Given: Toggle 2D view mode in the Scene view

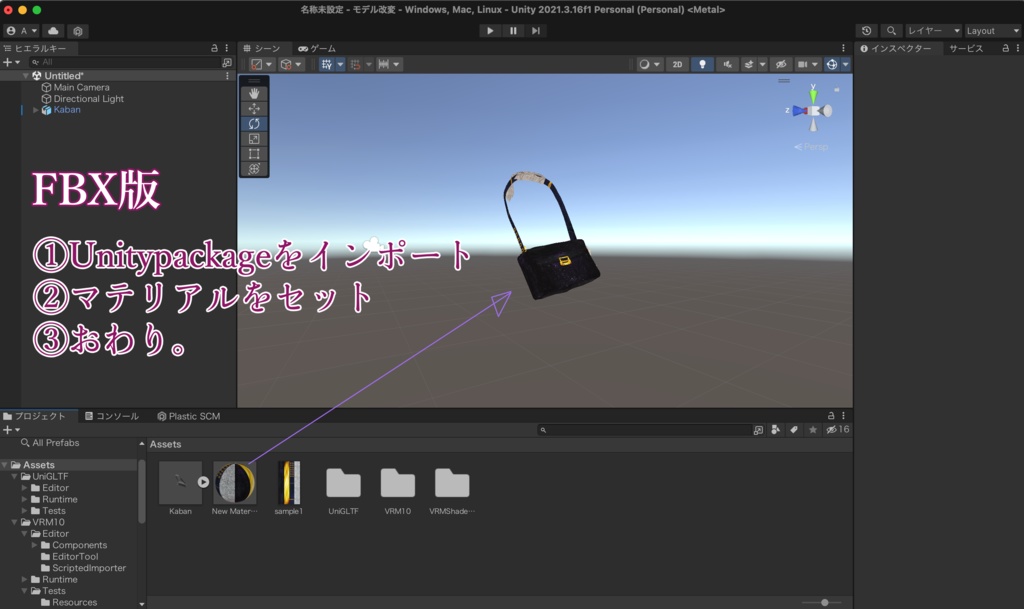Looking at the screenshot, I should pyautogui.click(x=676, y=64).
